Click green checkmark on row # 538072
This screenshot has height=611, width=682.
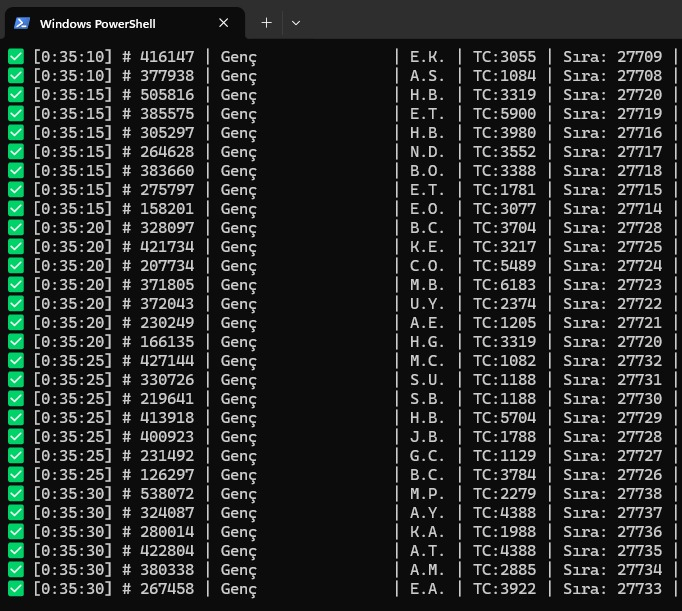pyautogui.click(x=16, y=494)
